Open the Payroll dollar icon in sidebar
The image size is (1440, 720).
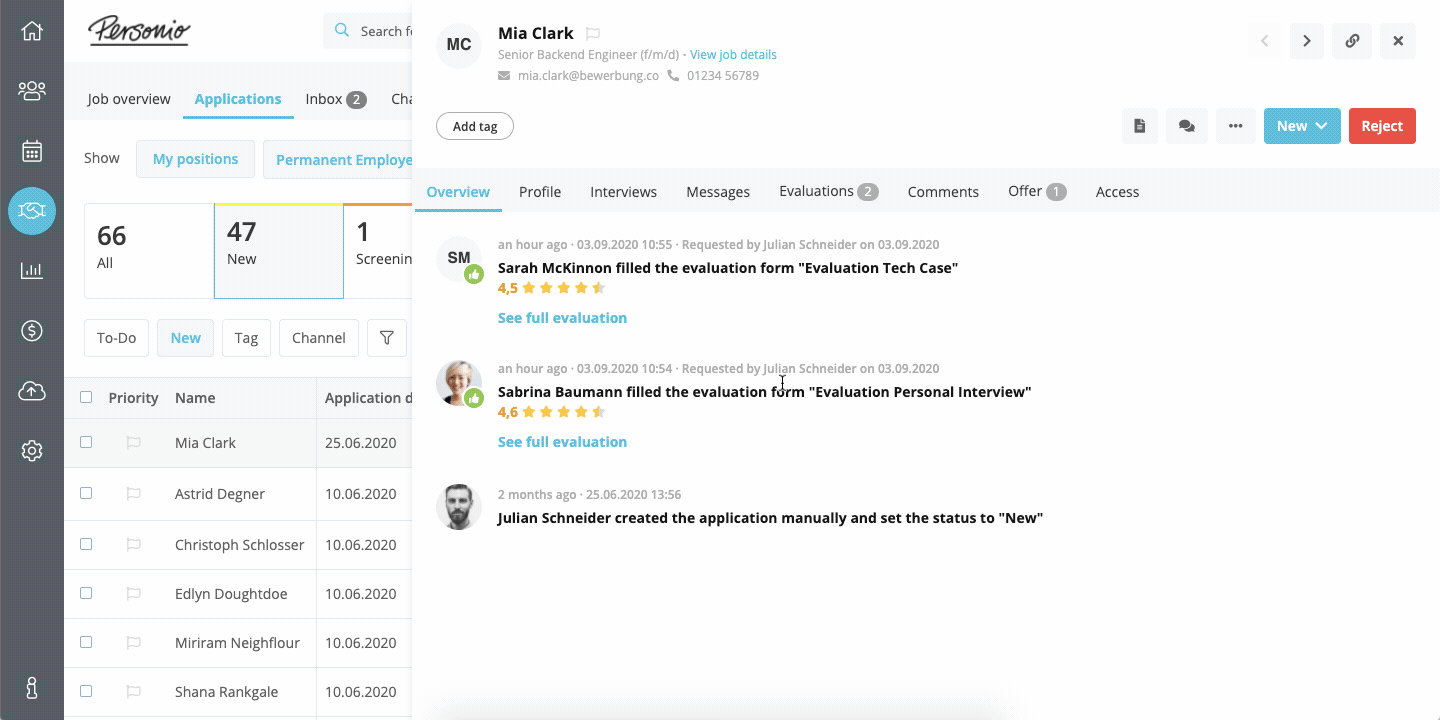[32, 331]
